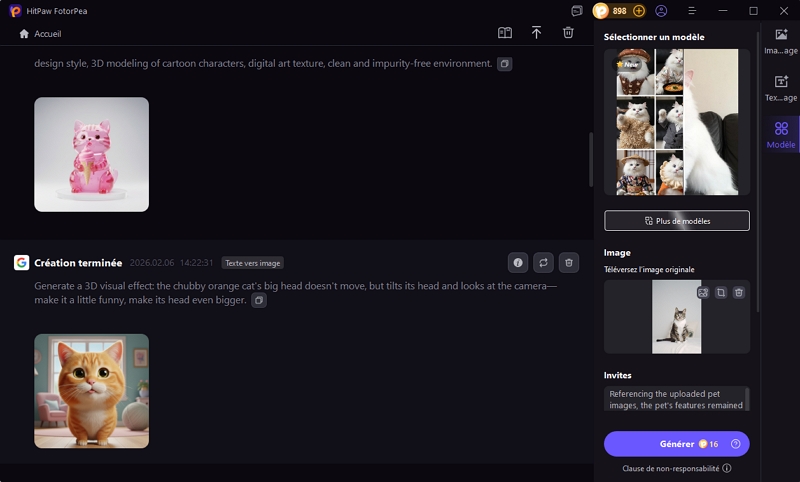800x482 pixels.
Task: Delete the orange cat creation entry
Action: pos(568,263)
